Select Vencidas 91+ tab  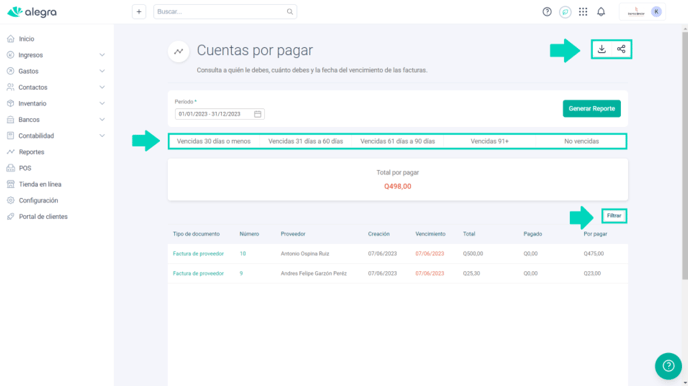[x=489, y=141]
